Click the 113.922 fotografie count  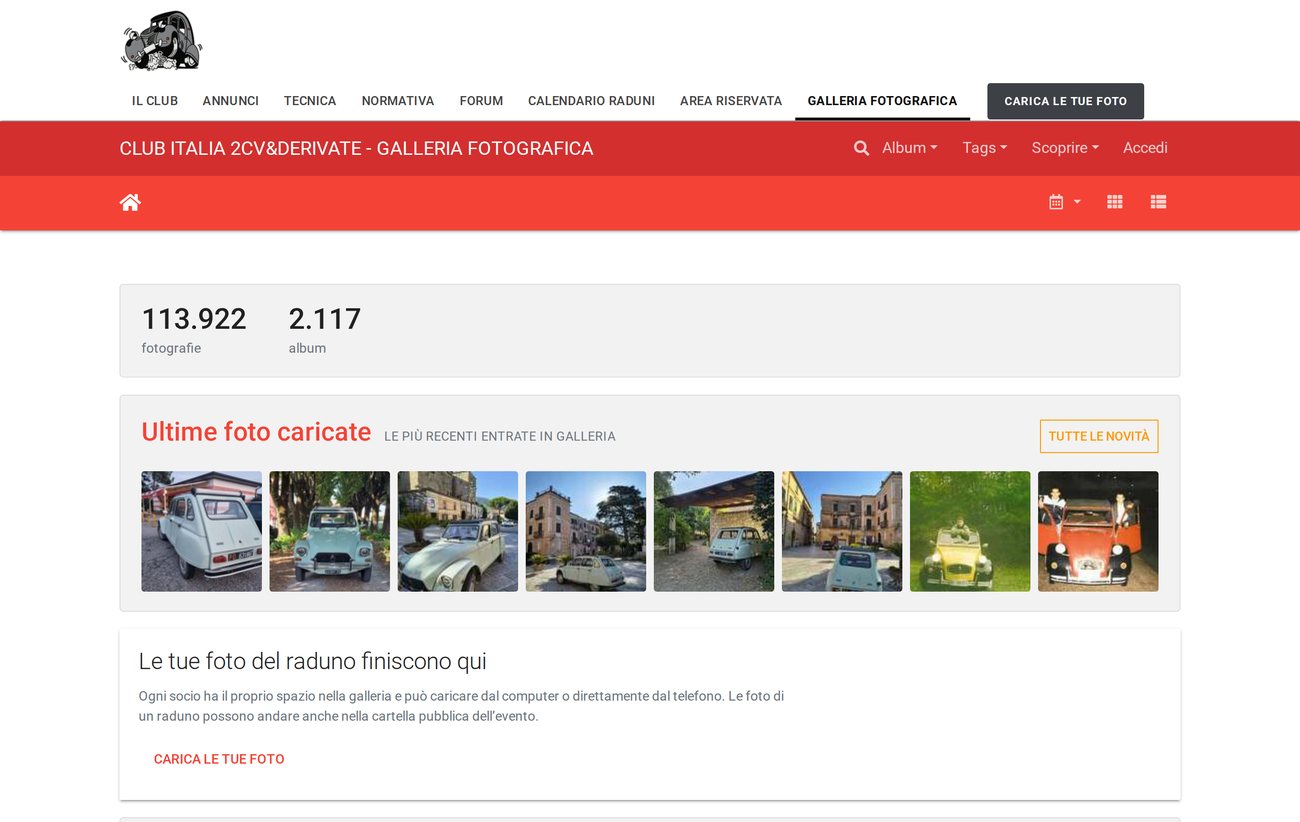tap(194, 330)
